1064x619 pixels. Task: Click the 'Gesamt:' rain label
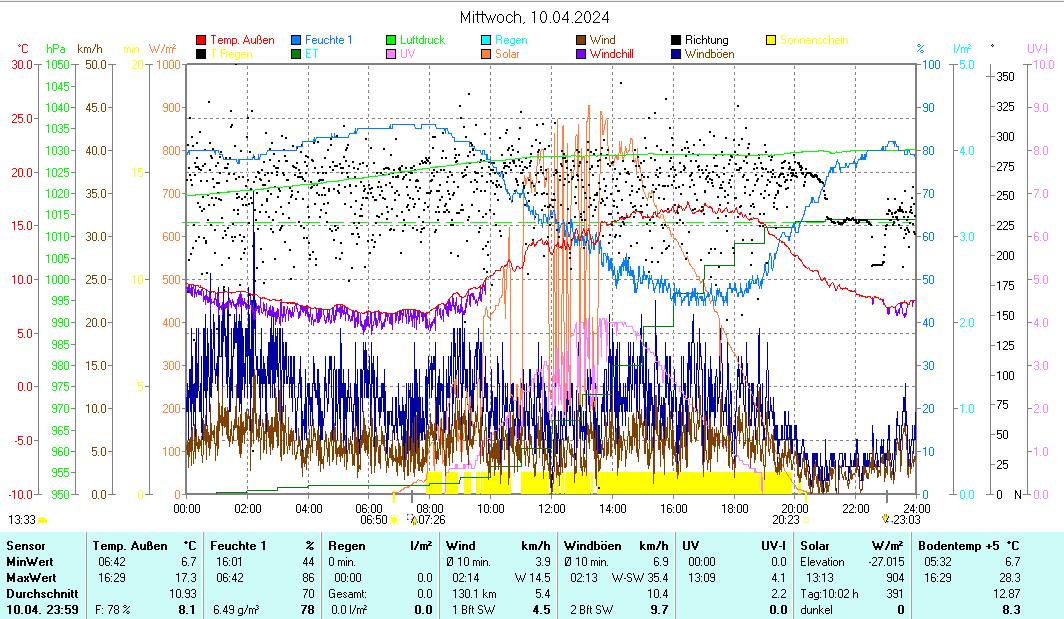coord(347,594)
